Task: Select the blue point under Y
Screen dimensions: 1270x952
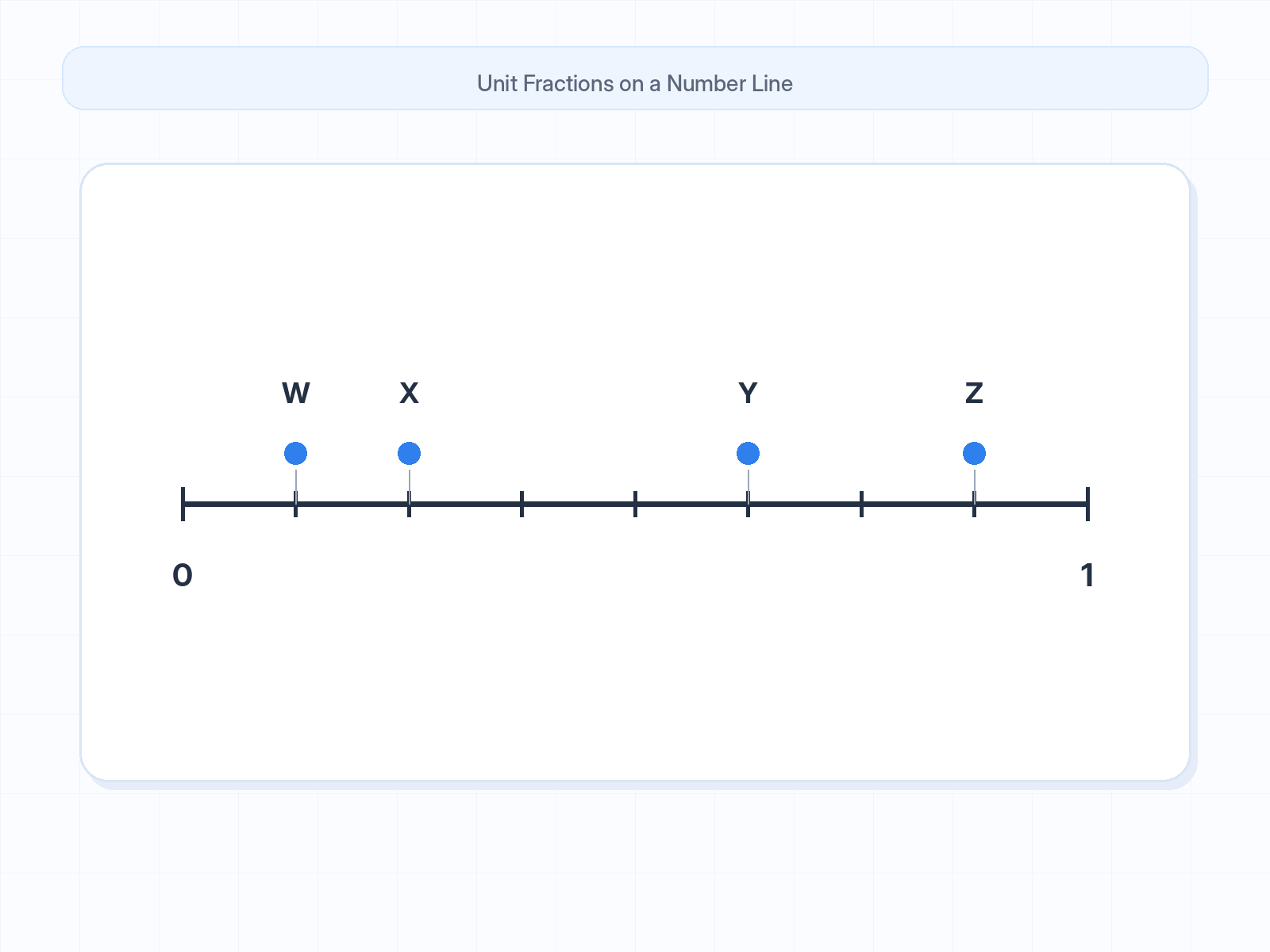Action: (x=748, y=454)
